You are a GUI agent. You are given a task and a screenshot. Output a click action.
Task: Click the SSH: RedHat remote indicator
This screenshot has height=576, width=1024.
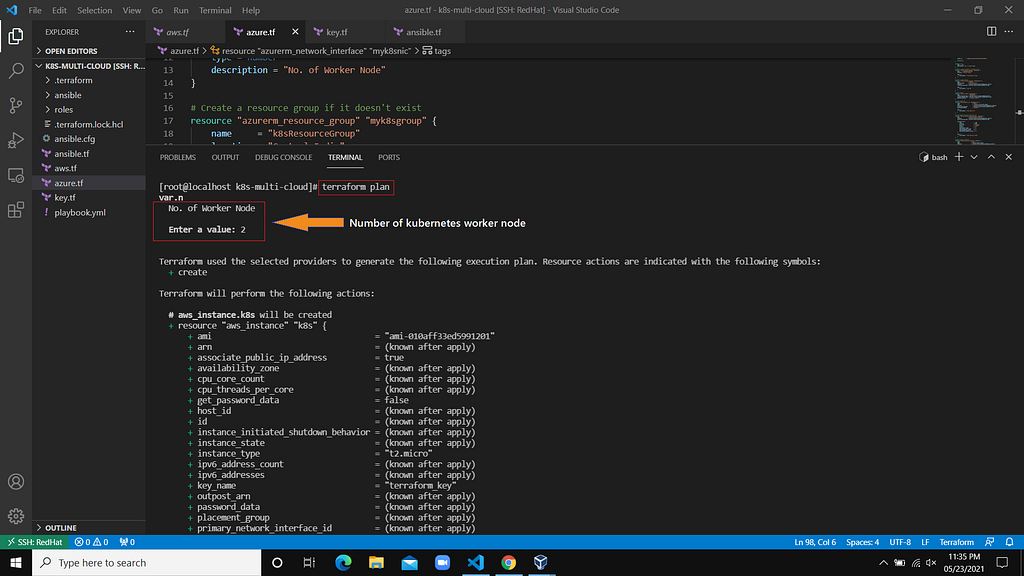click(35, 542)
